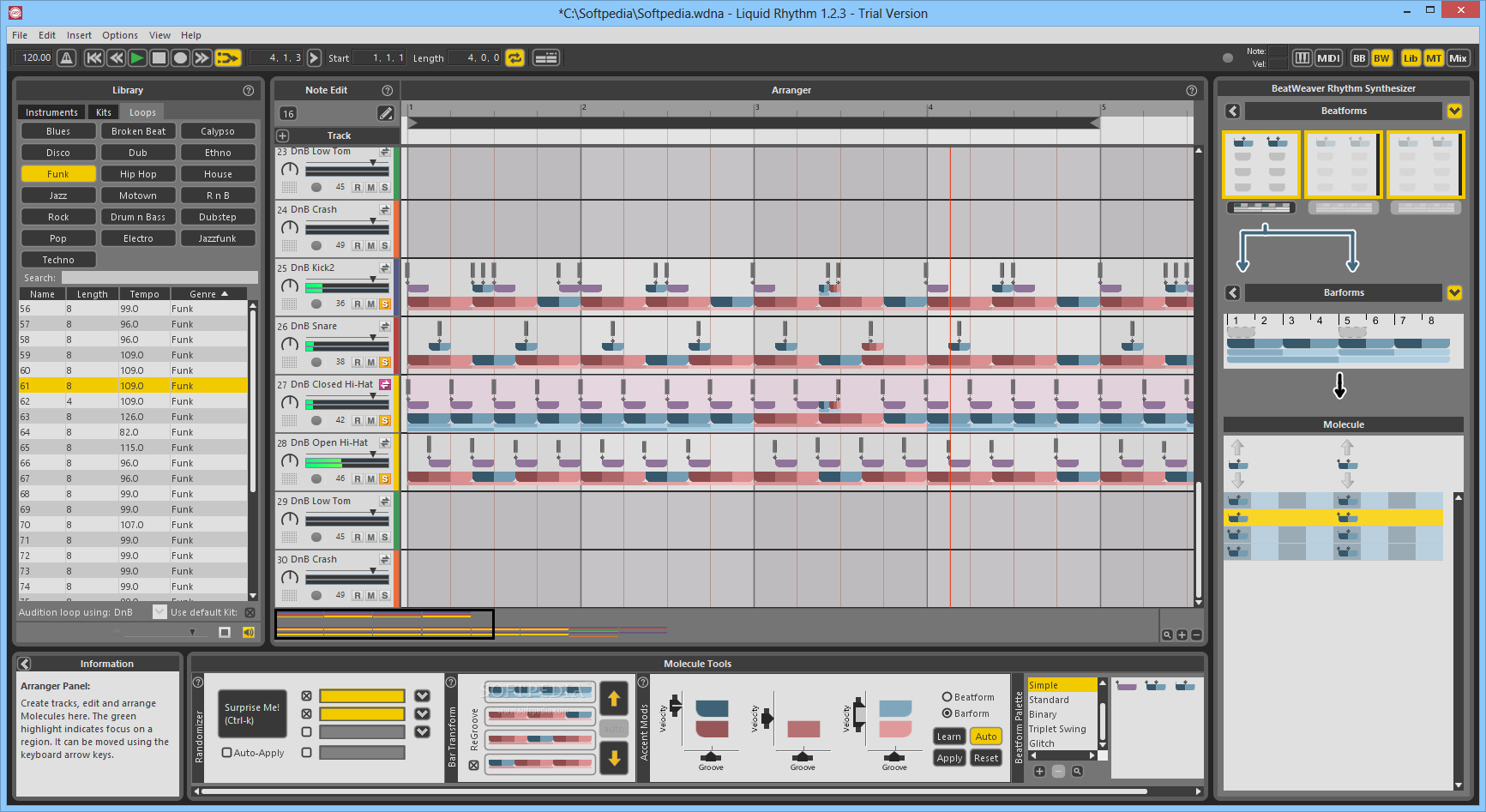Solo the 25 DnB Kick2 track
1486x812 pixels.
[384, 304]
